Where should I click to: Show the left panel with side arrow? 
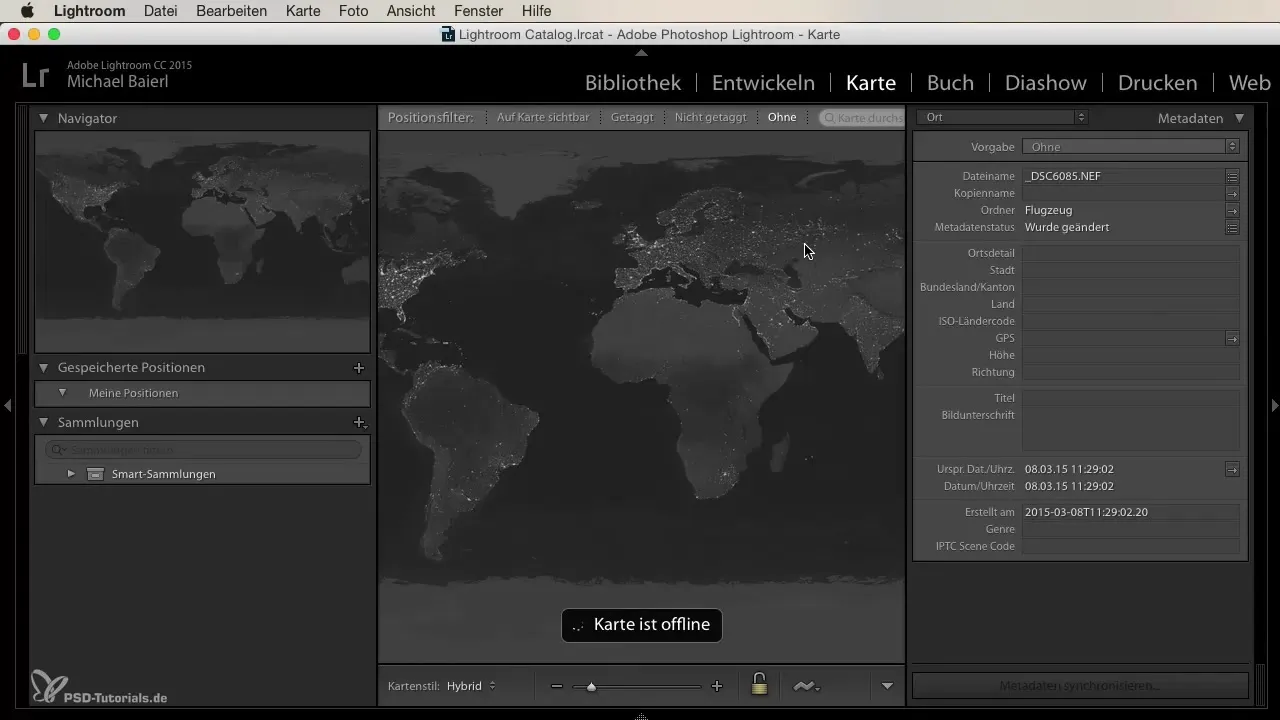(x=7, y=405)
